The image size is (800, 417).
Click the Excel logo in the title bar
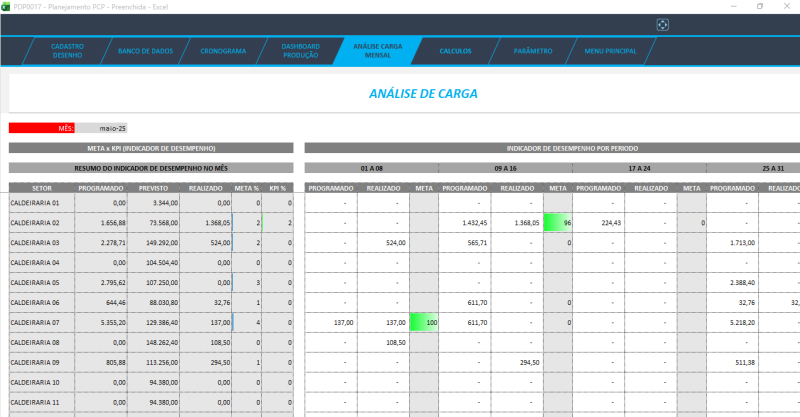tap(6, 6)
